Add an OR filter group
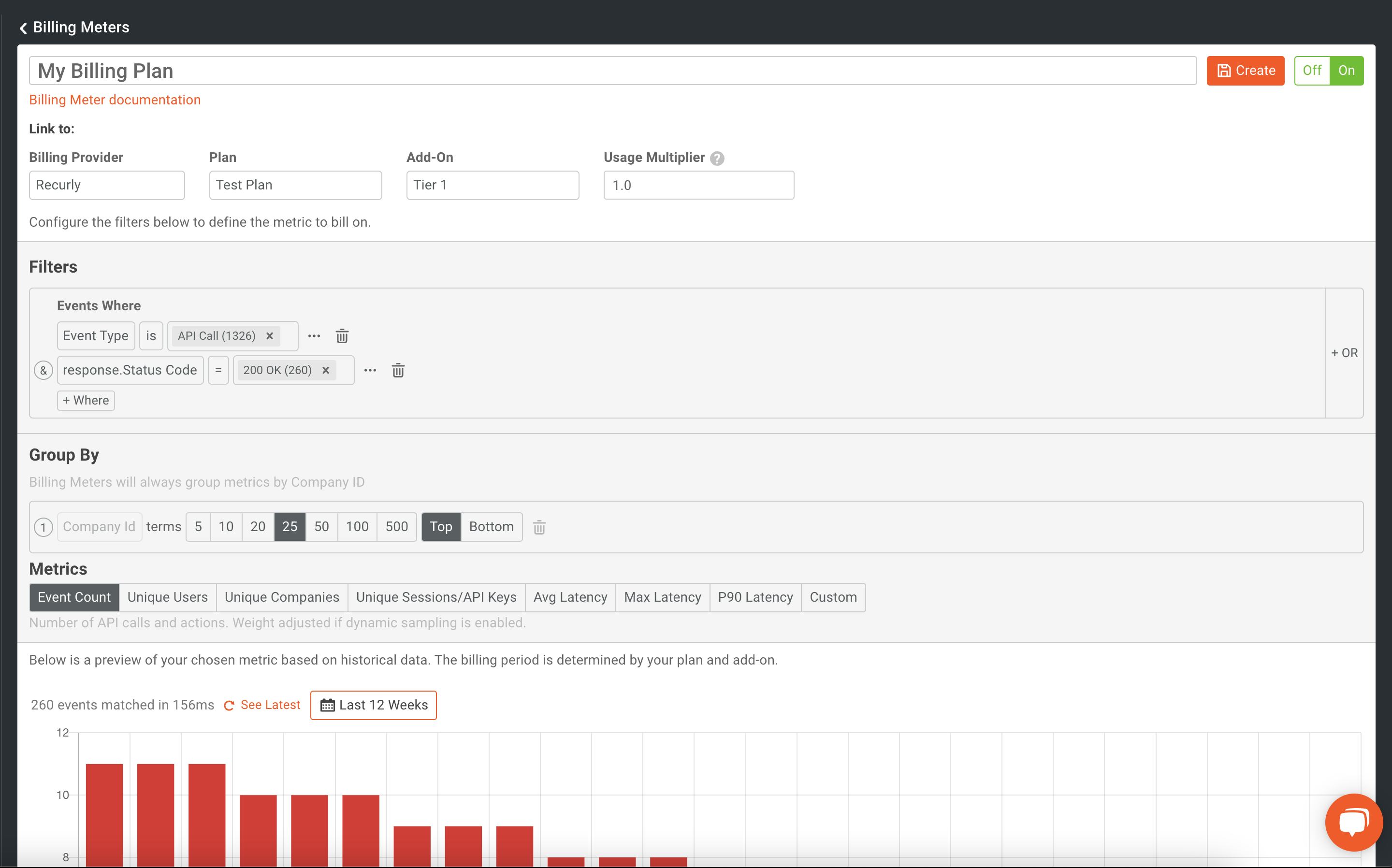Viewport: 1392px width, 868px height. pos(1344,353)
